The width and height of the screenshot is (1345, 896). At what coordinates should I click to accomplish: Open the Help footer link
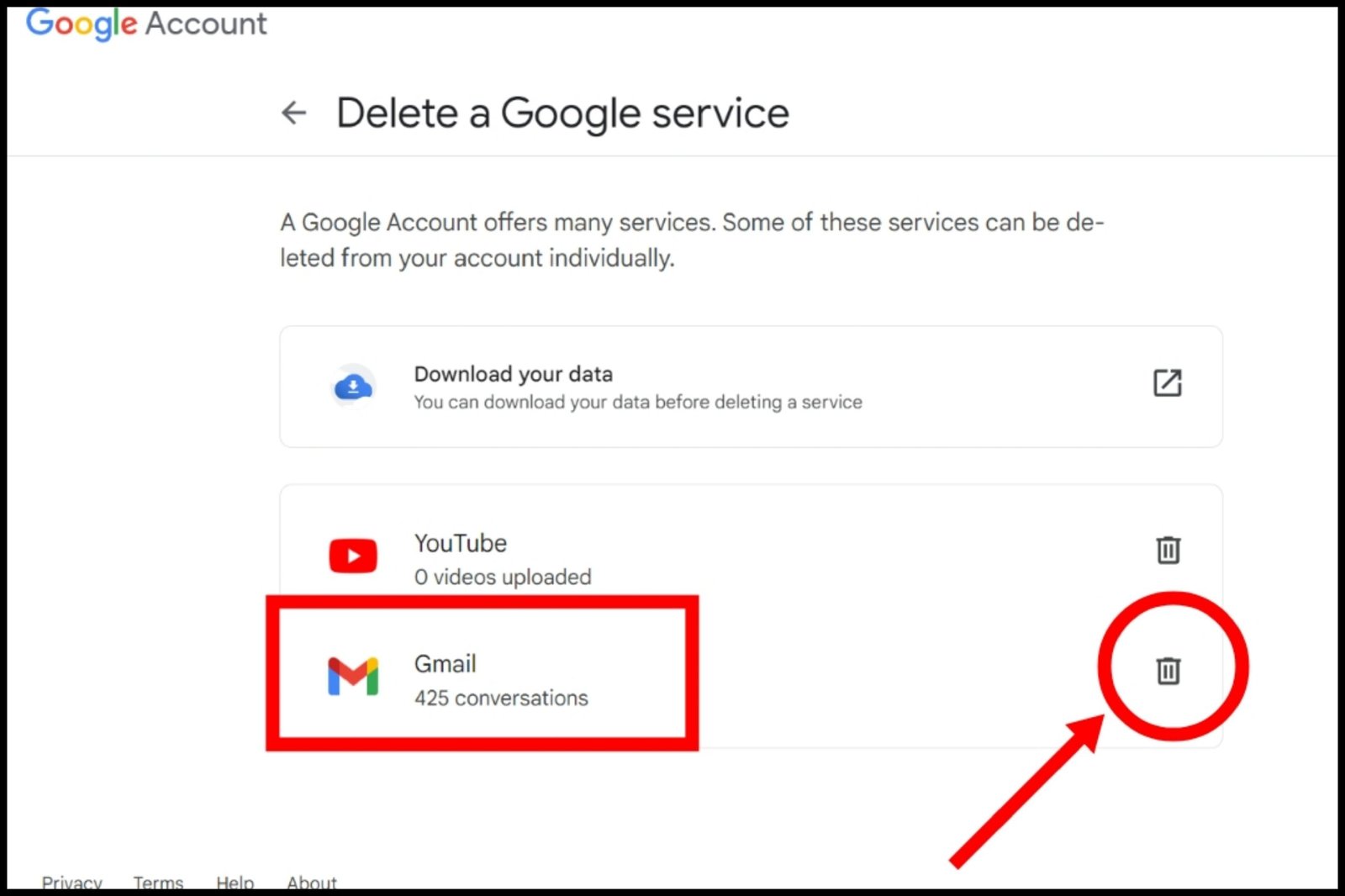tap(235, 883)
